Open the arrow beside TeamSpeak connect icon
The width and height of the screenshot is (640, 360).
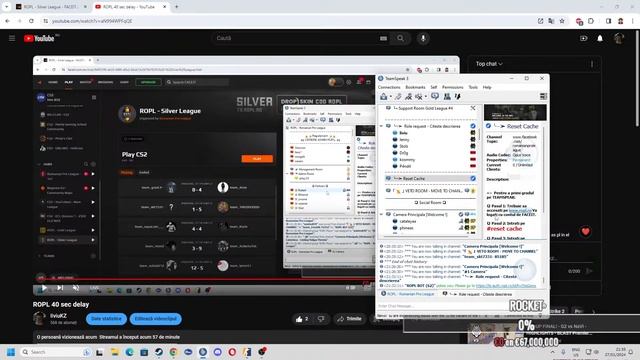(391, 97)
